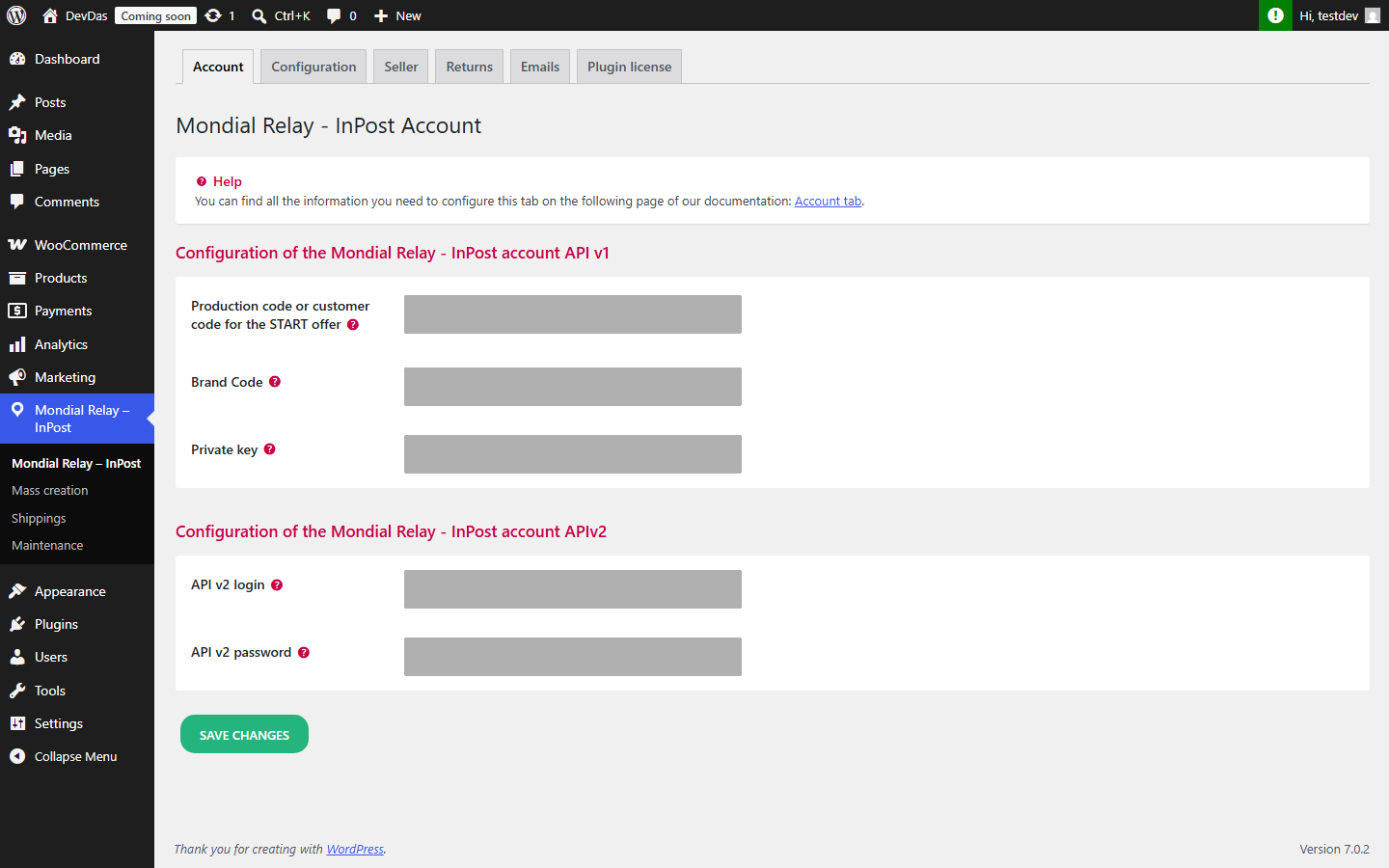
Task: Click the plus New icon in admin bar
Action: click(x=381, y=15)
